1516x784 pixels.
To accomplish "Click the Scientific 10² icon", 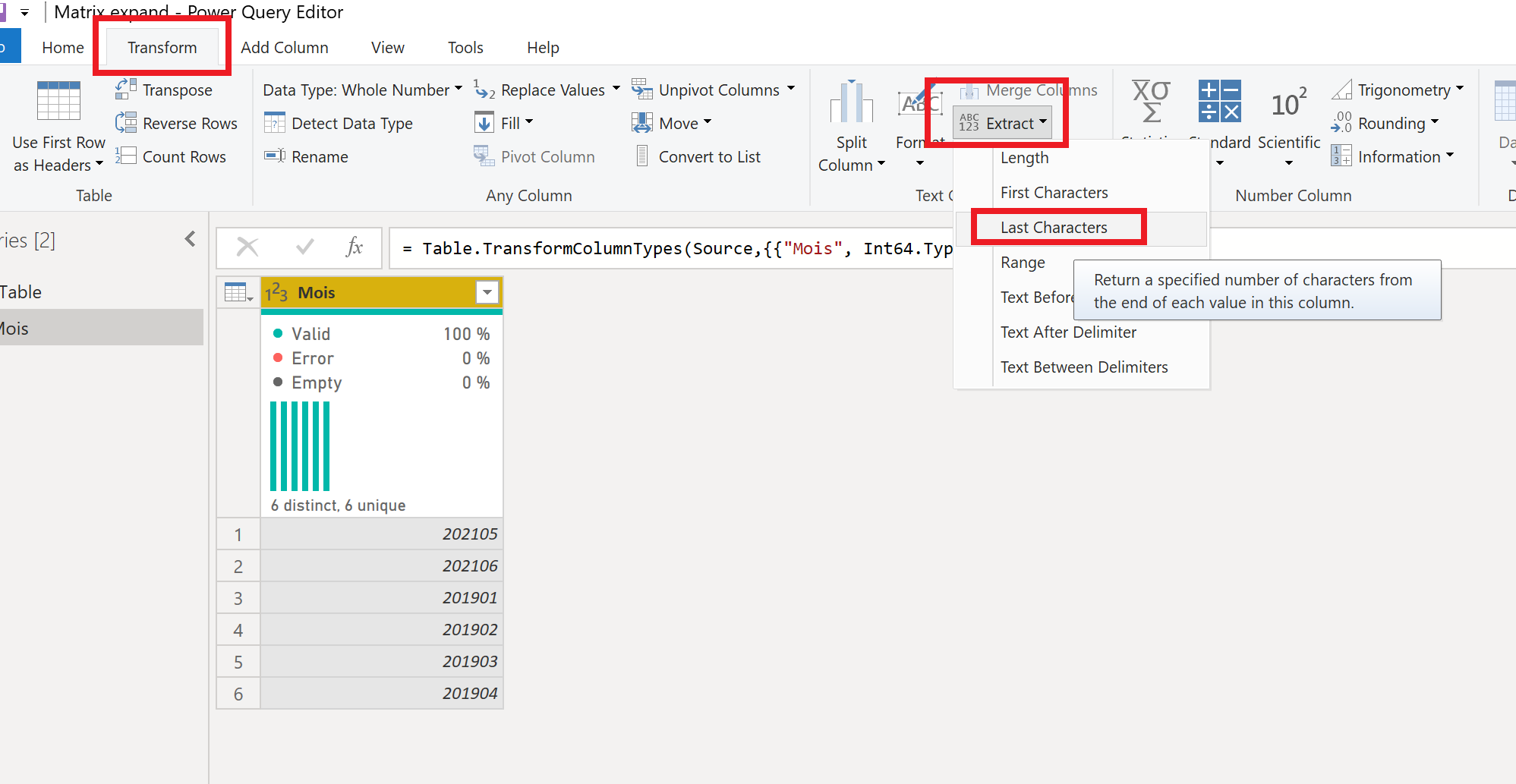I will tap(1288, 104).
